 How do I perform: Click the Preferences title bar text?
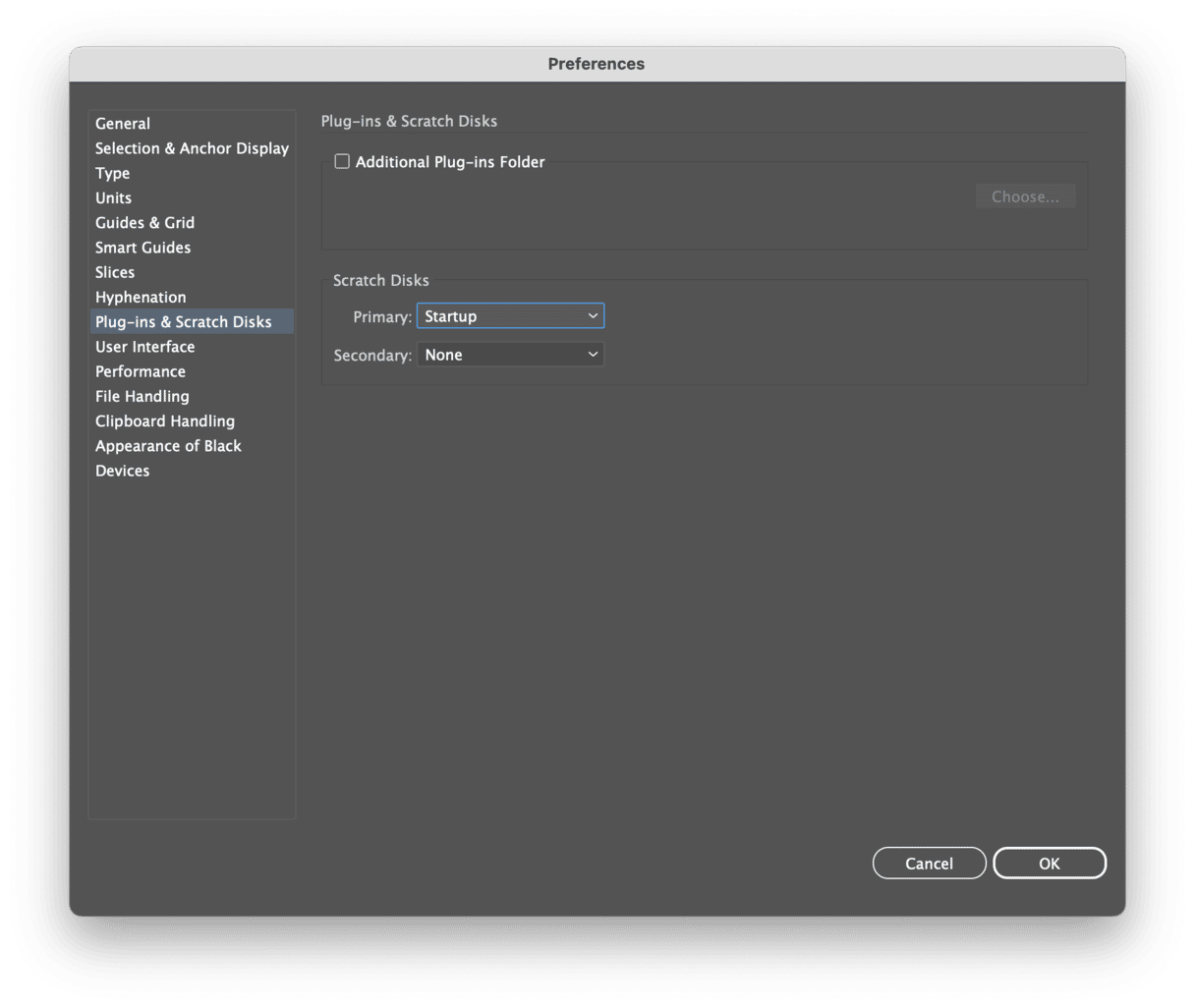click(597, 64)
